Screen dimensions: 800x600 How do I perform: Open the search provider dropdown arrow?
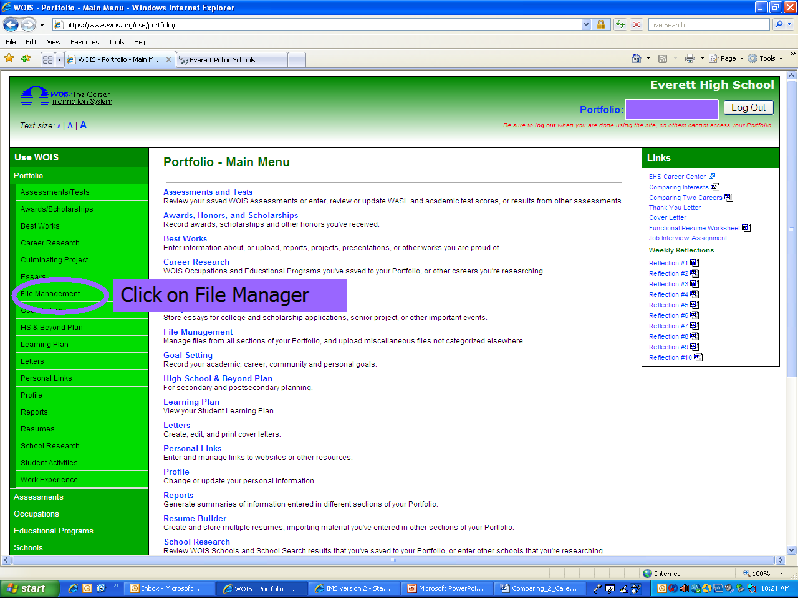click(x=790, y=24)
